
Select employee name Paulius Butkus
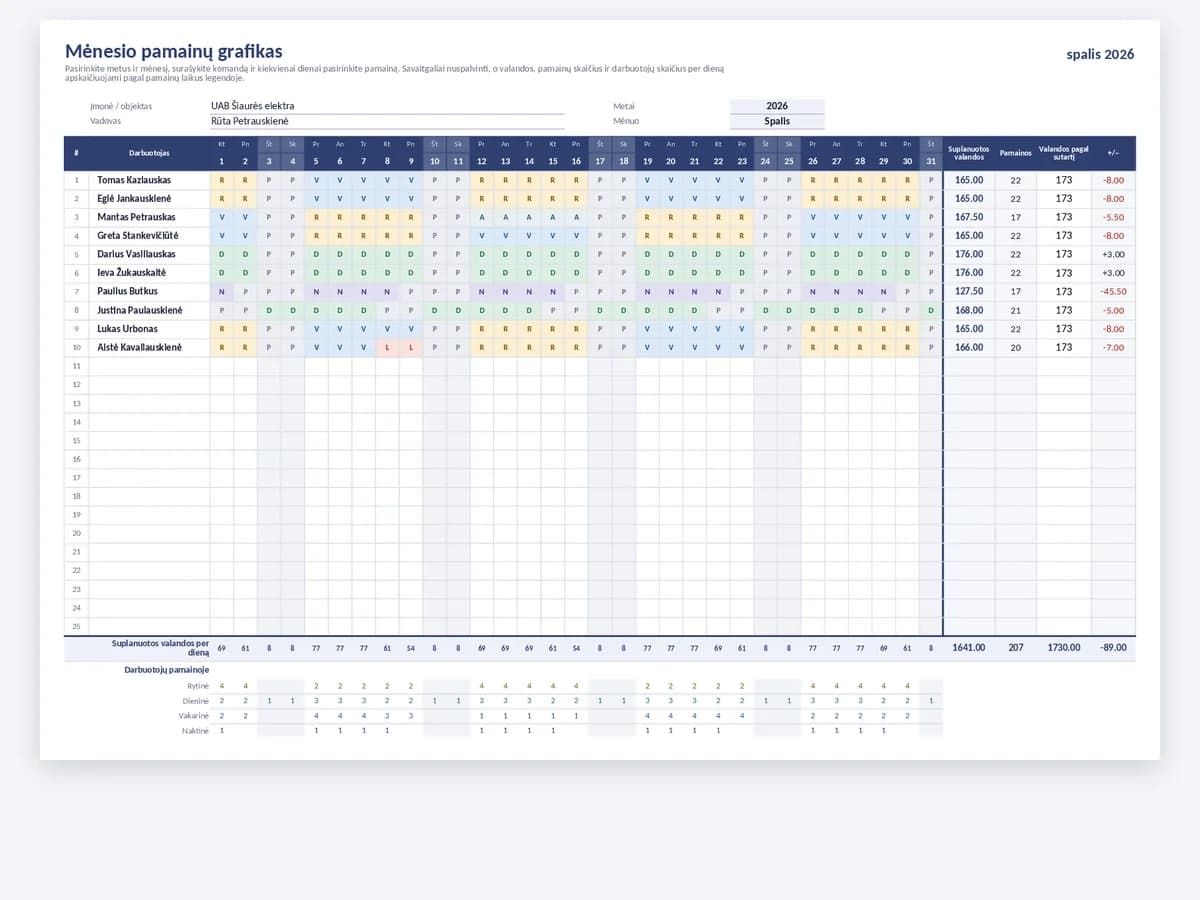127,291
